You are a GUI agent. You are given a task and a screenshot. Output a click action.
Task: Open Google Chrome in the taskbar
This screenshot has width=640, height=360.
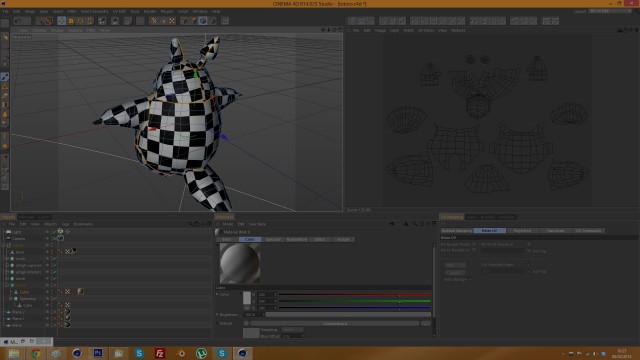(x=36, y=353)
